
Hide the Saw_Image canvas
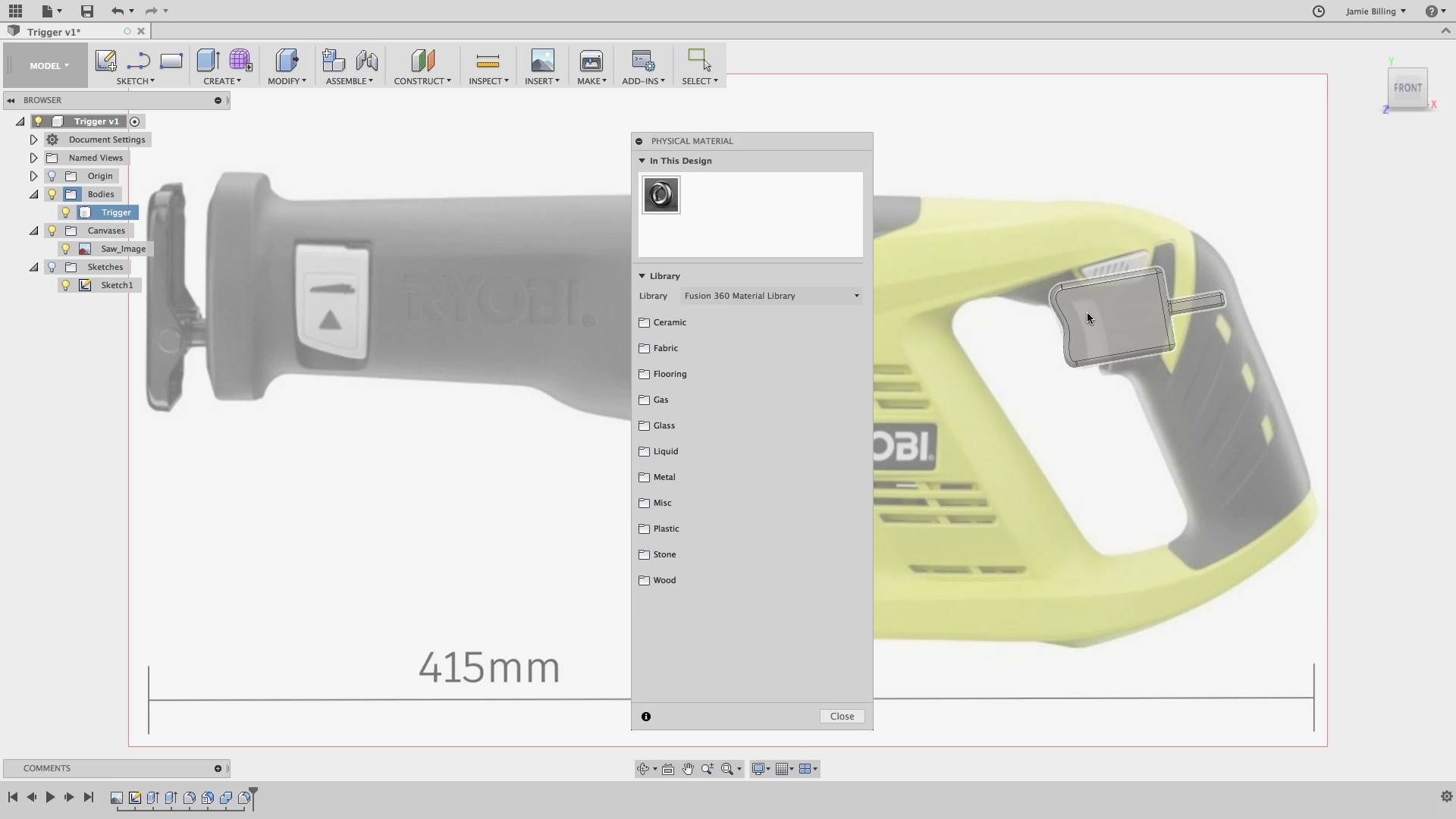click(x=65, y=249)
